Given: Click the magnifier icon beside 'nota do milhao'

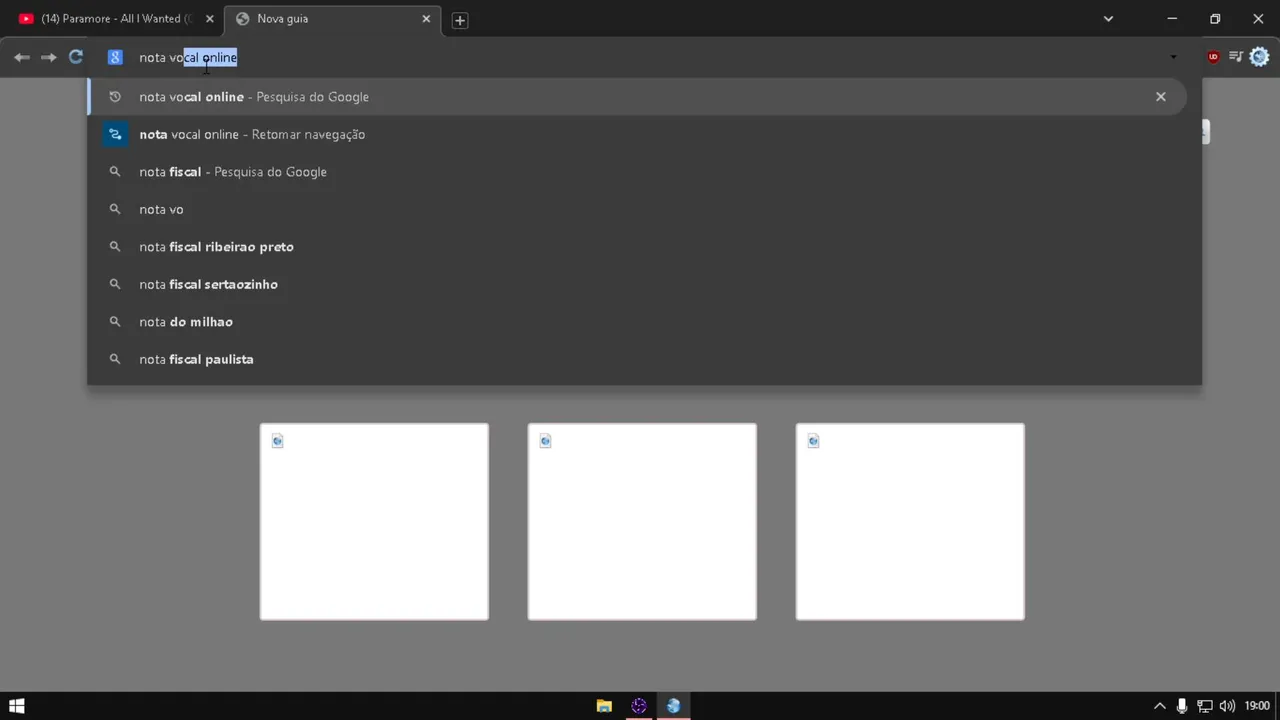Looking at the screenshot, I should (115, 322).
